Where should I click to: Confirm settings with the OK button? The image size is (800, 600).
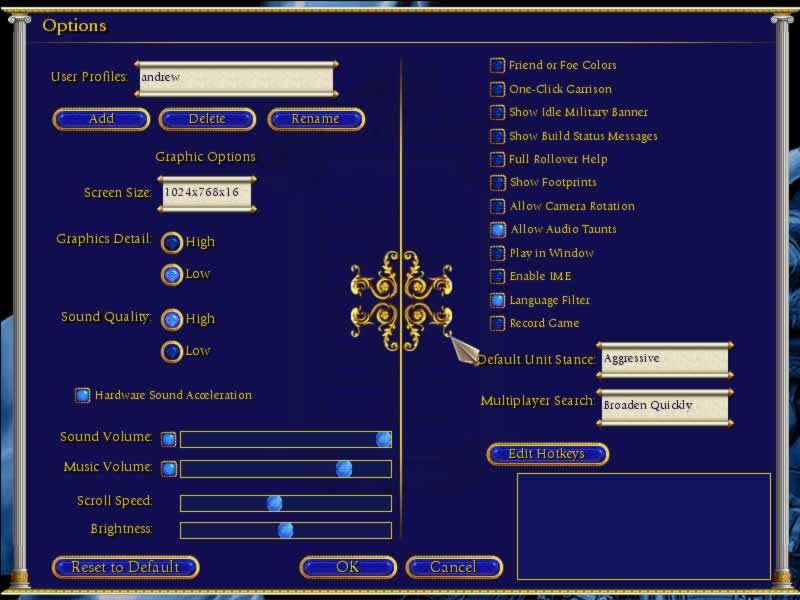coord(348,568)
